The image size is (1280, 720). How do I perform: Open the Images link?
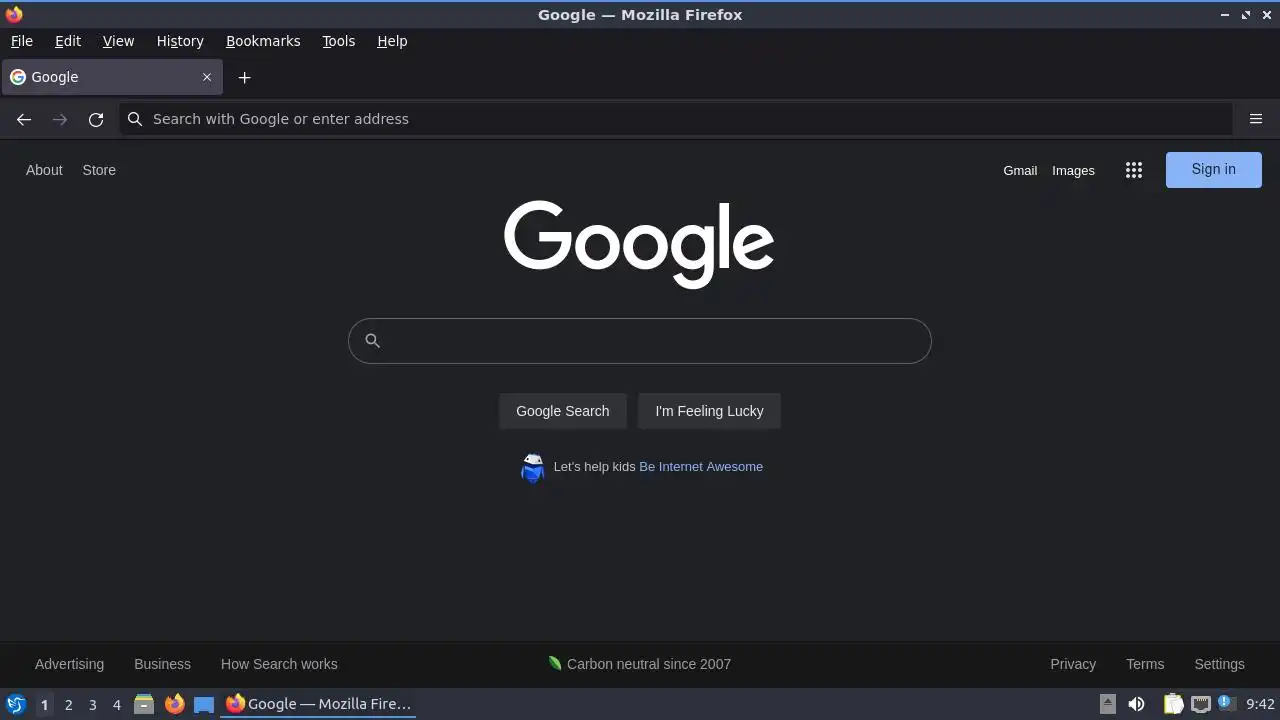click(1073, 170)
